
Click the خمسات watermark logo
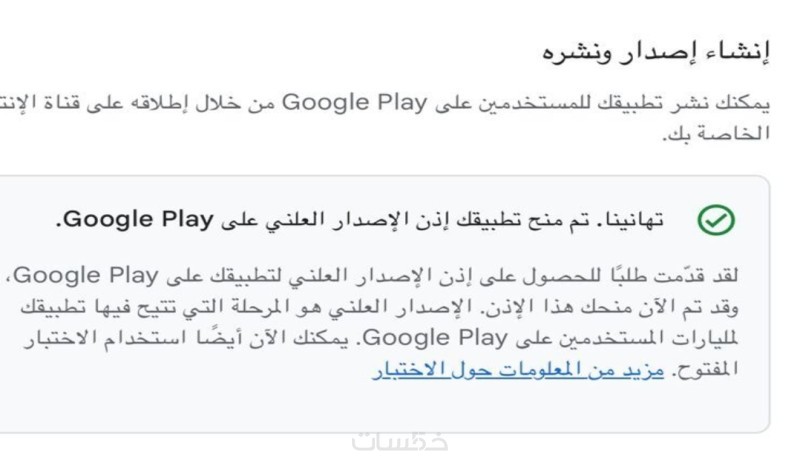click(x=400, y=441)
